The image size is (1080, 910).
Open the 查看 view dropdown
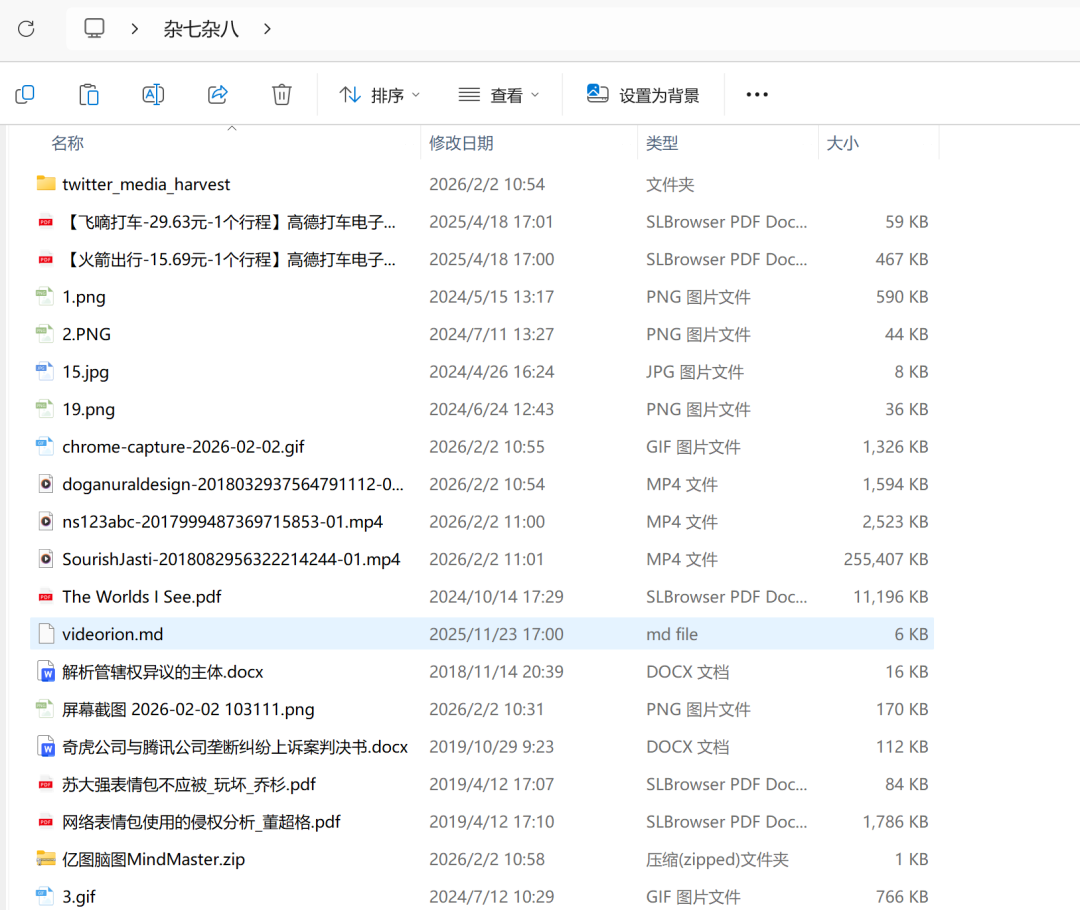[x=499, y=95]
